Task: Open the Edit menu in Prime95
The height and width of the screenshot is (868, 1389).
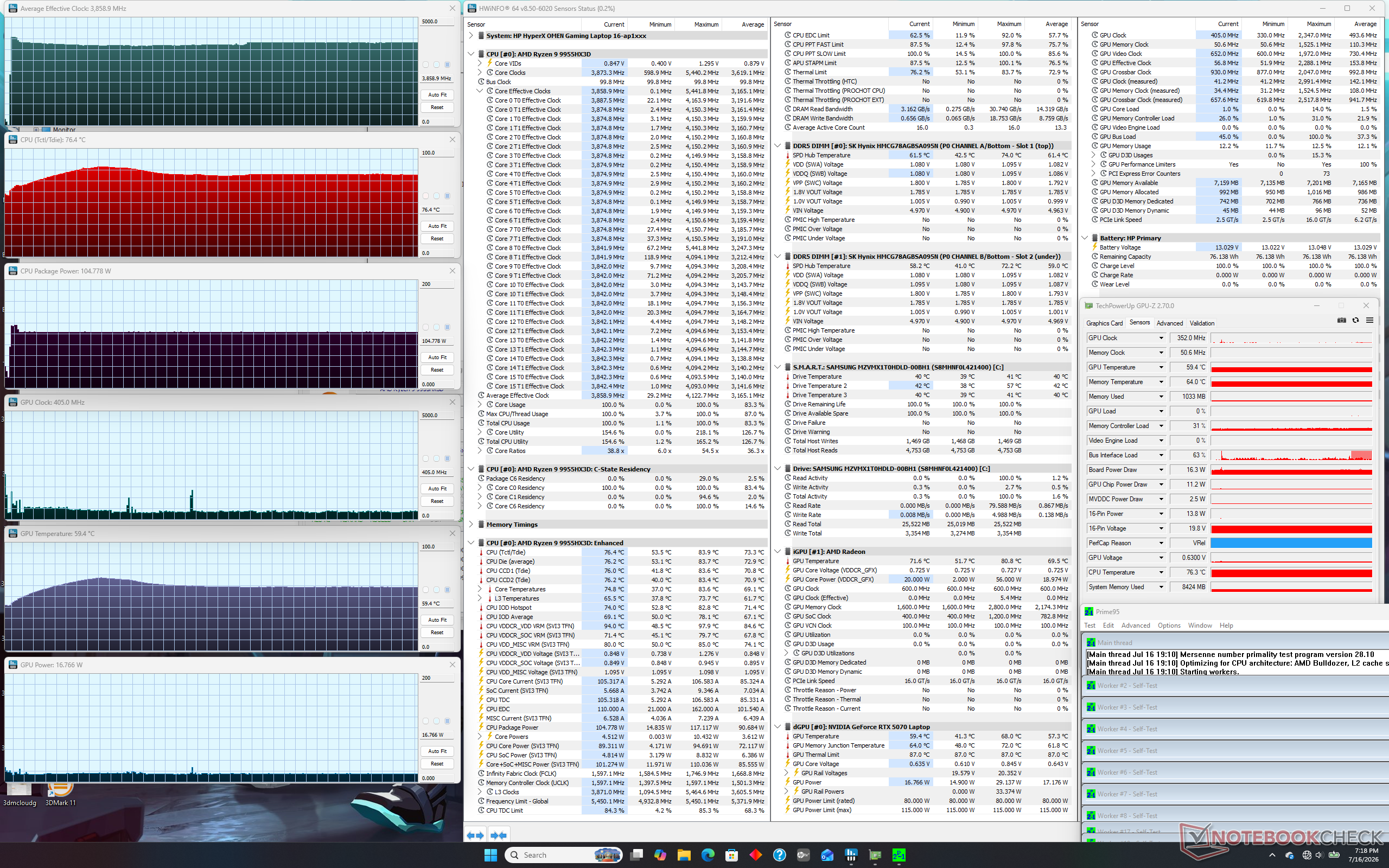Action: 1108,625
